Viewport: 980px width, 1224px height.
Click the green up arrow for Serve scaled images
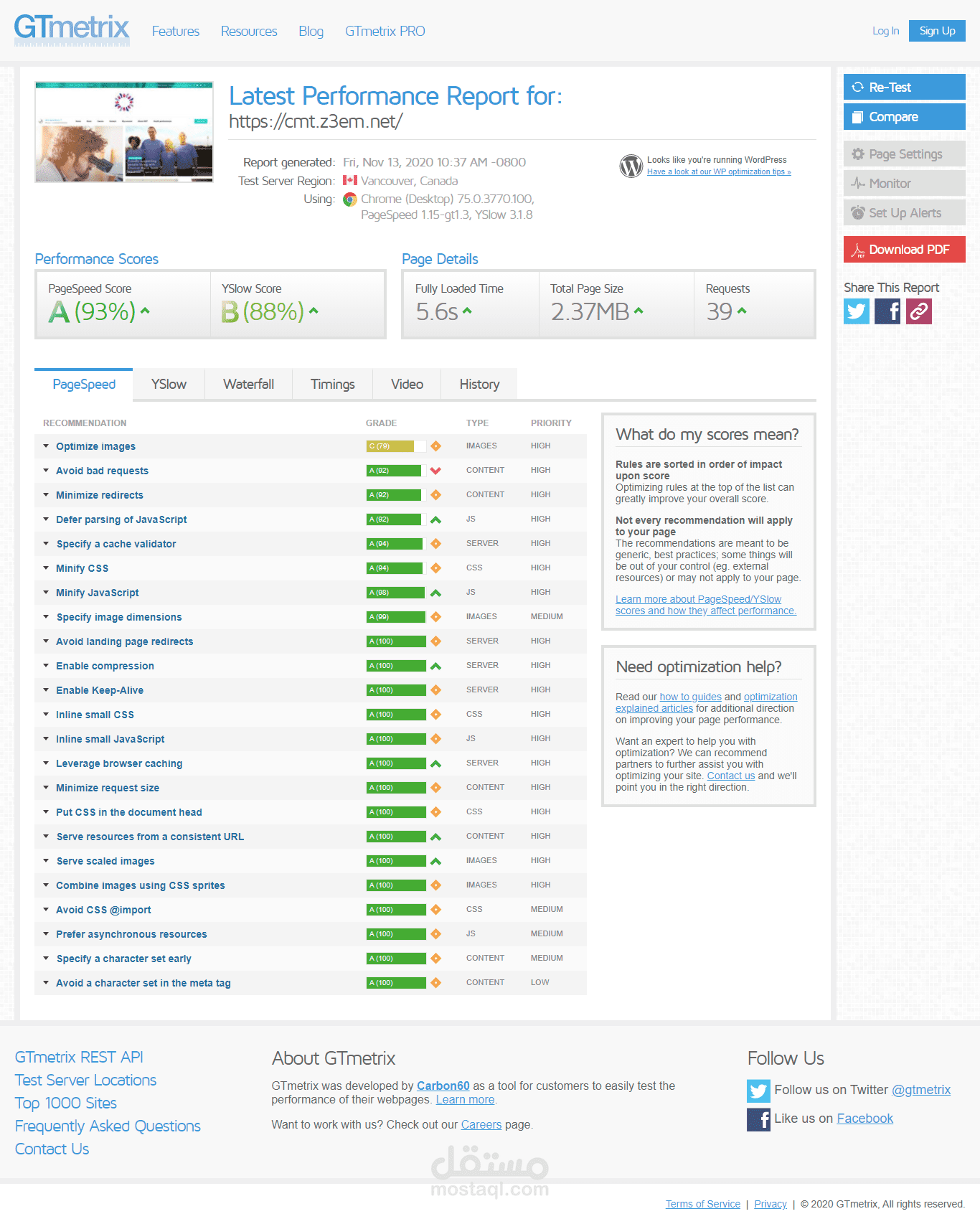435,861
